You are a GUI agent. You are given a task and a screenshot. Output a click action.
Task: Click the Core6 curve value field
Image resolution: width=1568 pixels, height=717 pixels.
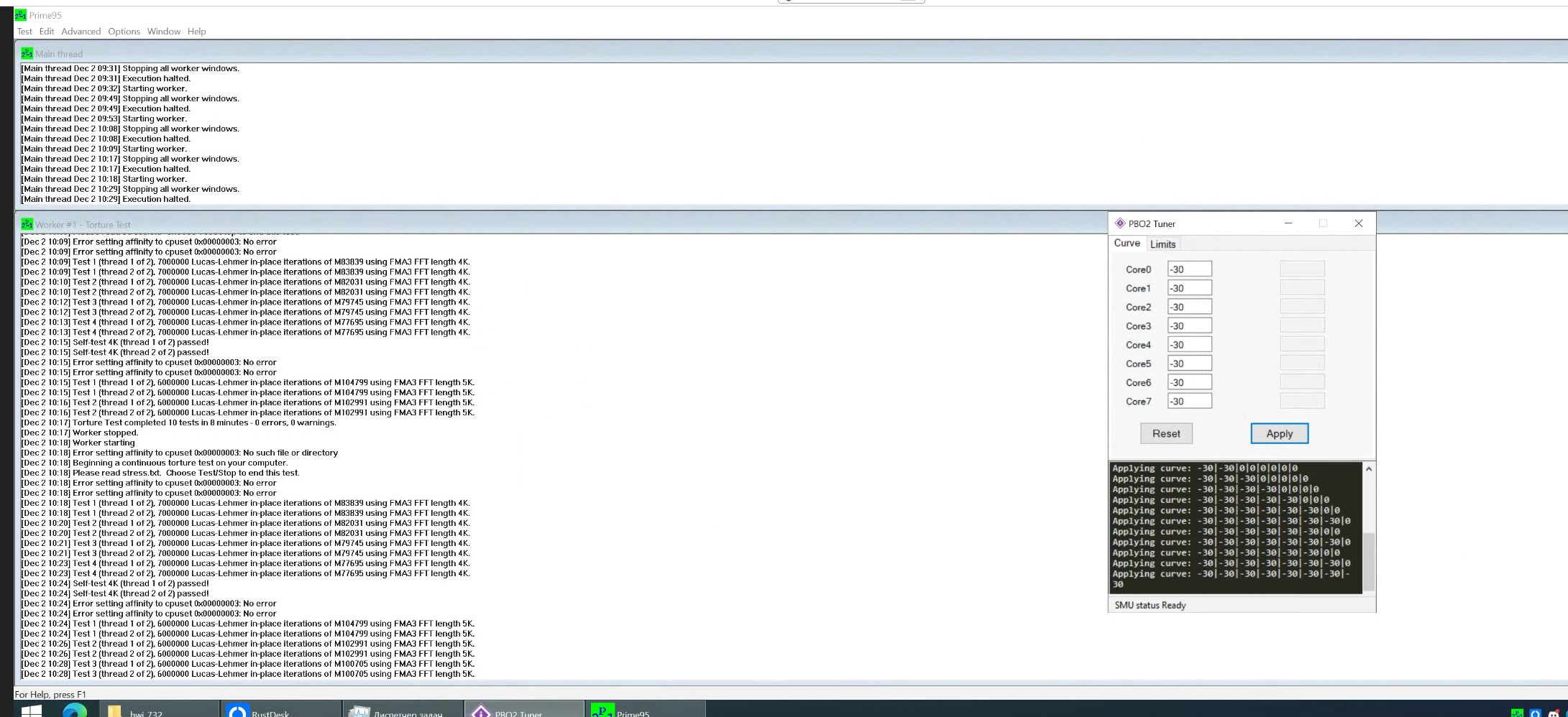[x=1189, y=382]
